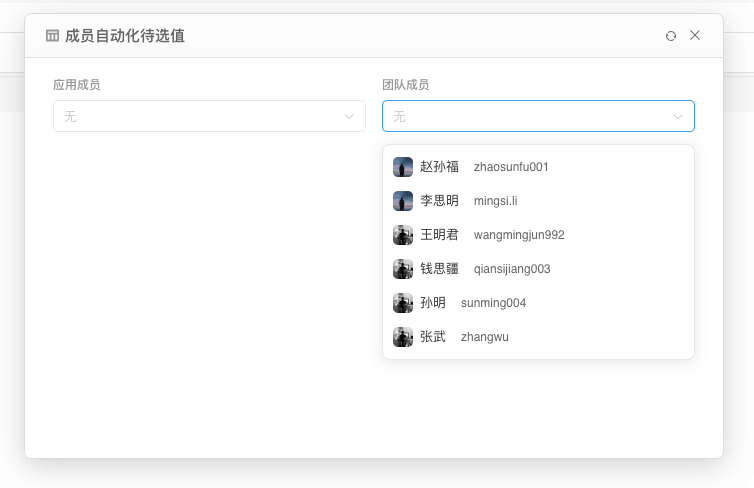The width and height of the screenshot is (754, 488).
Task: Click username qiansijiang003
Action: click(x=512, y=269)
